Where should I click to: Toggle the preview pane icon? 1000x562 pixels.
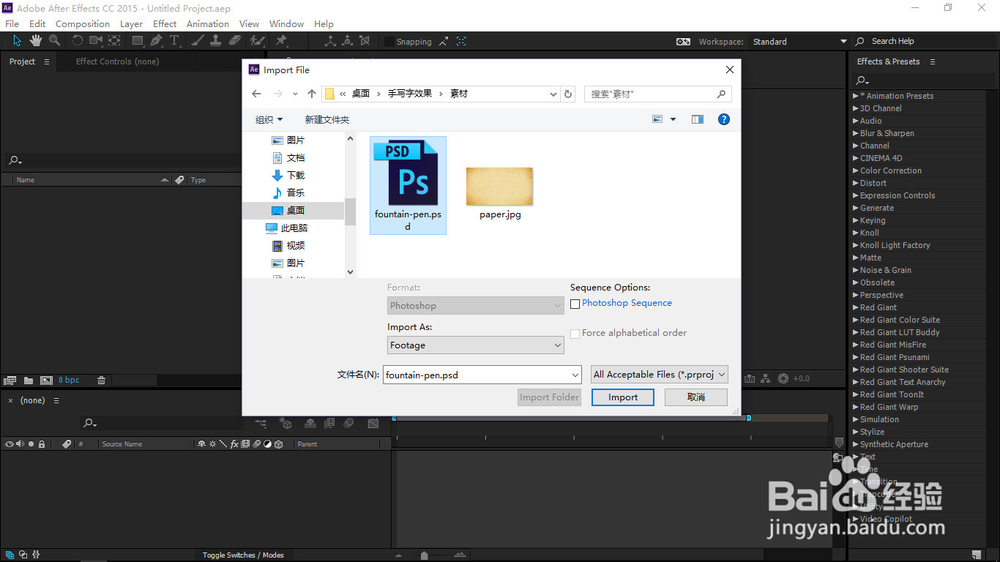pyautogui.click(x=697, y=119)
